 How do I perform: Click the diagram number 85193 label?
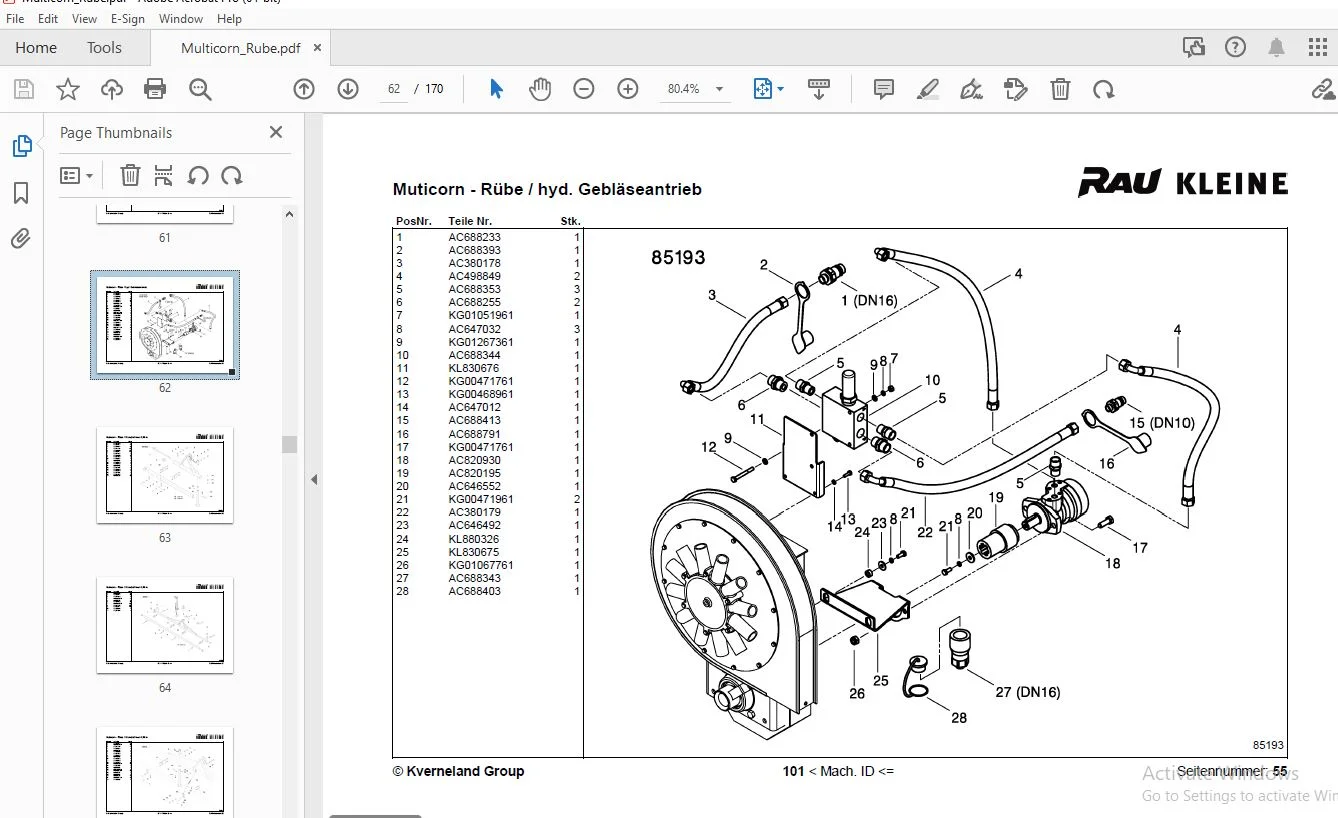click(678, 257)
